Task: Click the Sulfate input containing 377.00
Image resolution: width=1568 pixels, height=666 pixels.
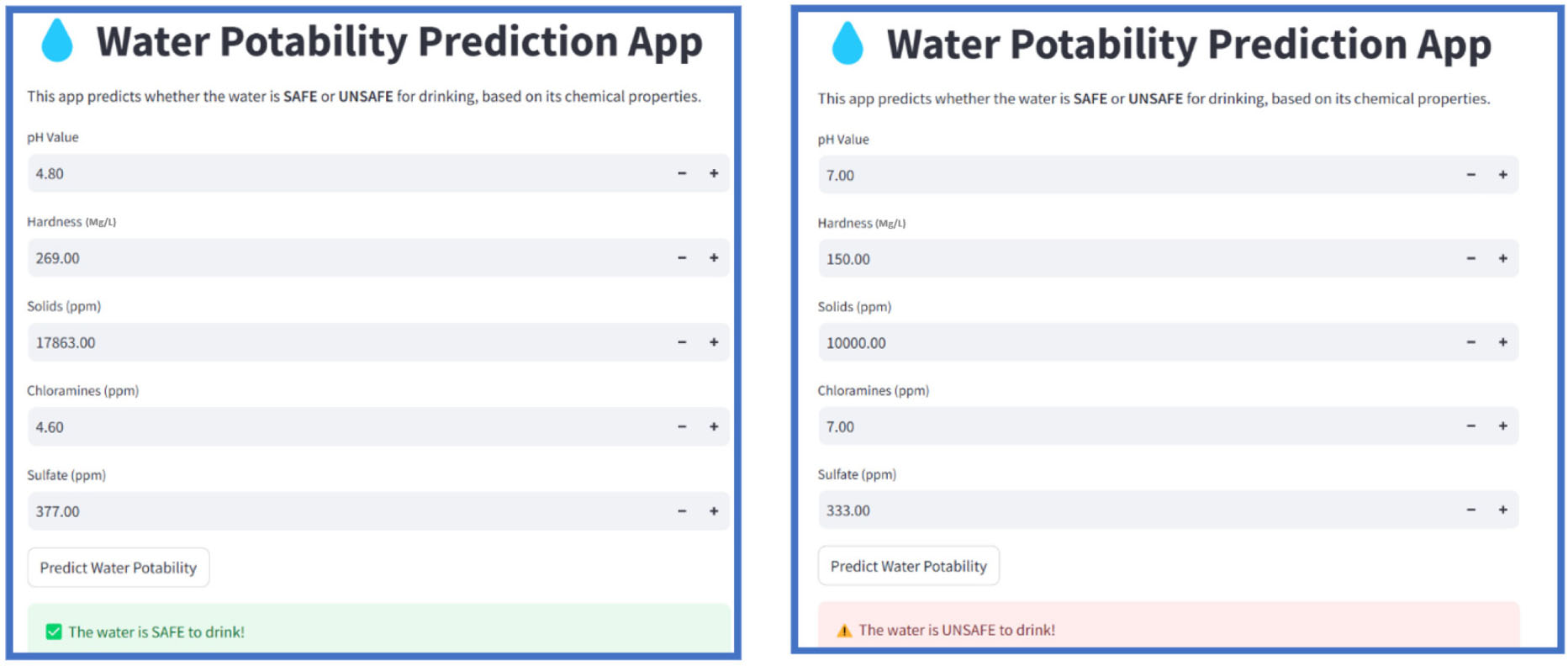Action: (336, 511)
